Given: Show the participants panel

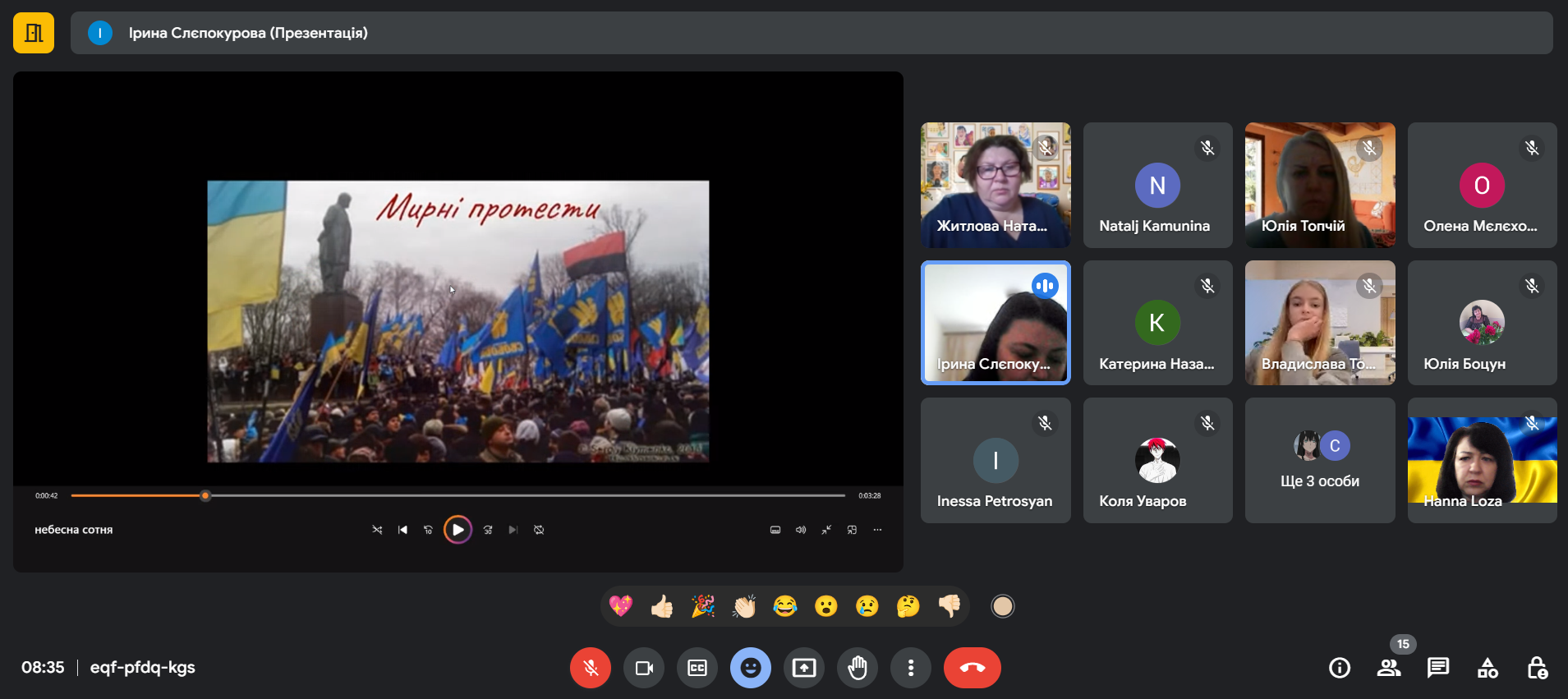Looking at the screenshot, I should coord(1388,668).
